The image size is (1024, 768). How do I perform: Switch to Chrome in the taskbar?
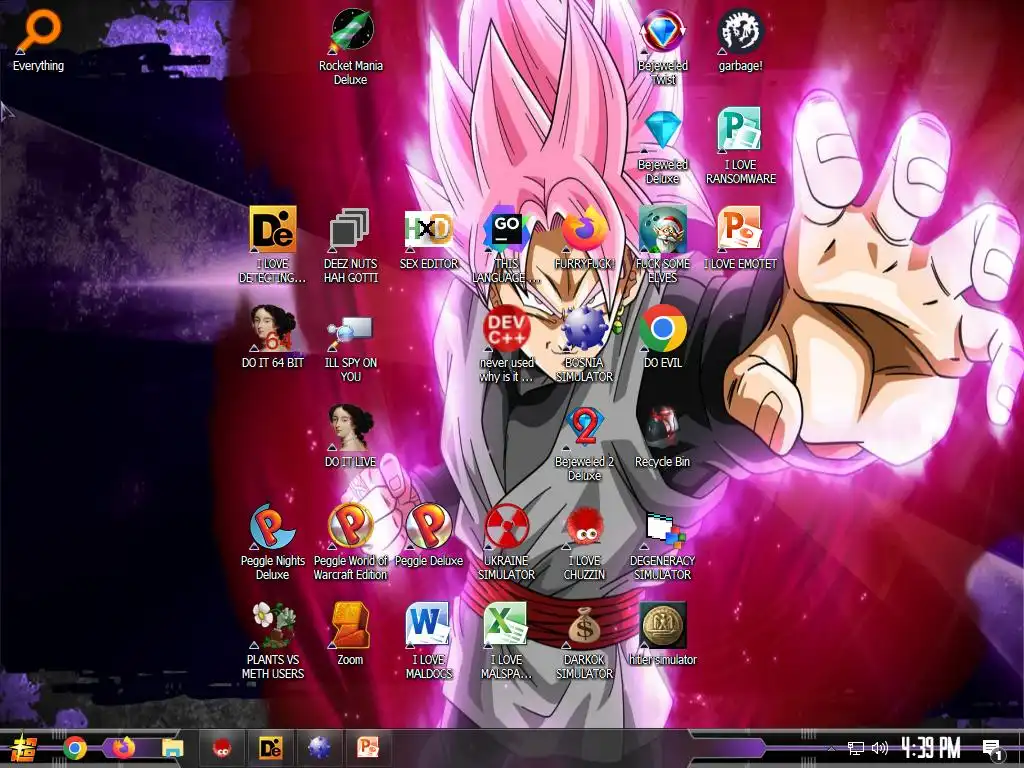coord(74,748)
